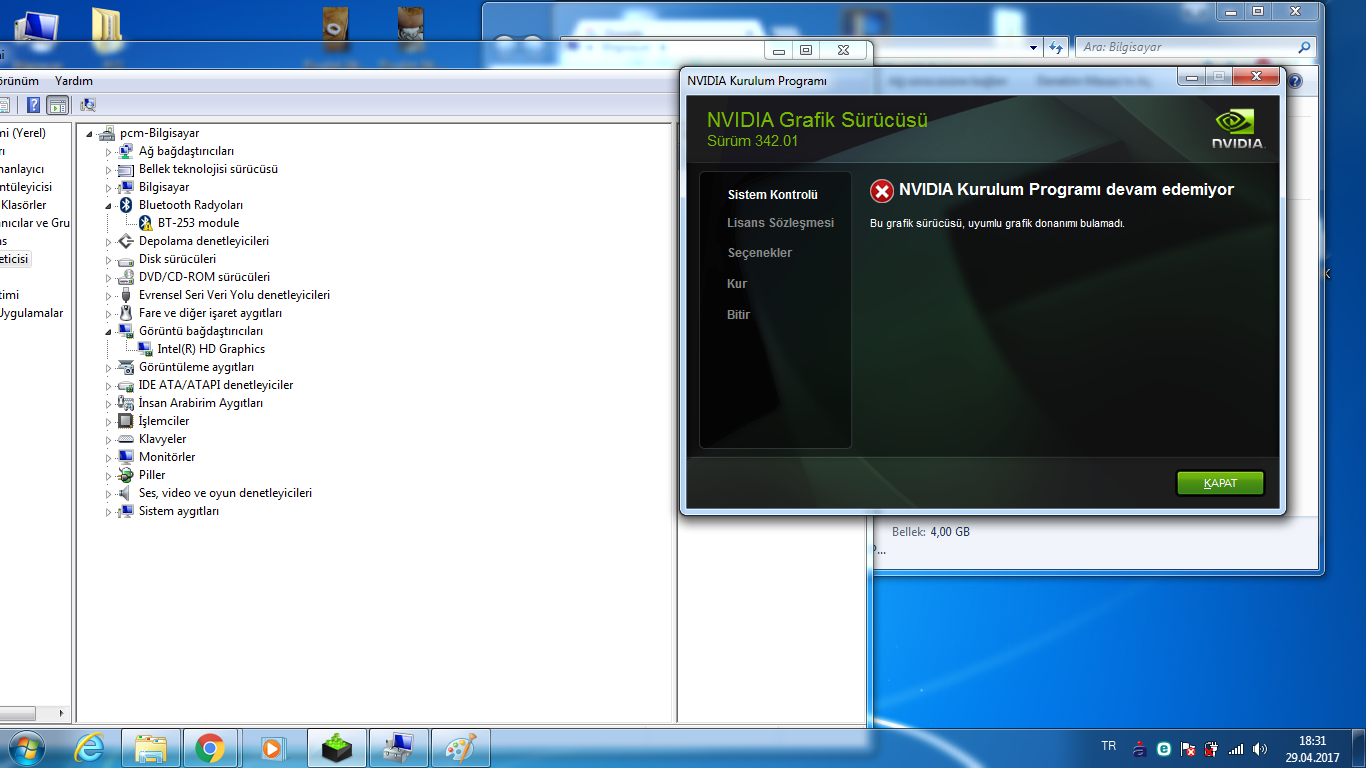Open the Explorer address bar dropdown arrow

click(x=1034, y=47)
